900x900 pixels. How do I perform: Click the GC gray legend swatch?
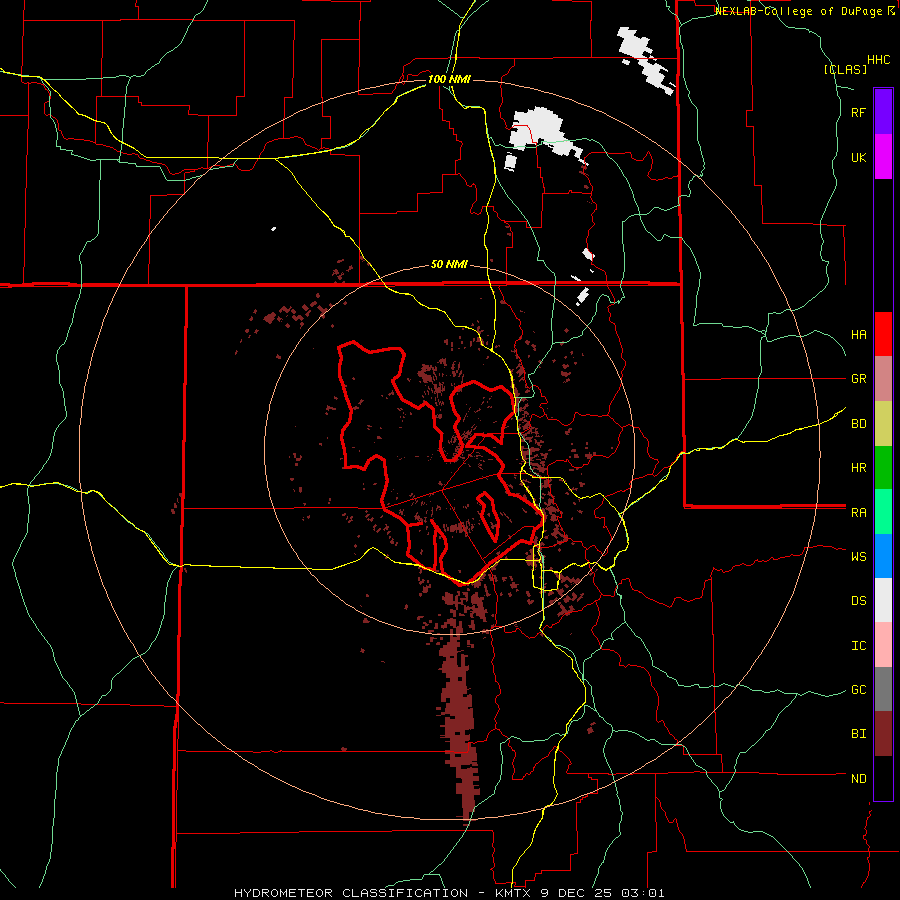(883, 689)
